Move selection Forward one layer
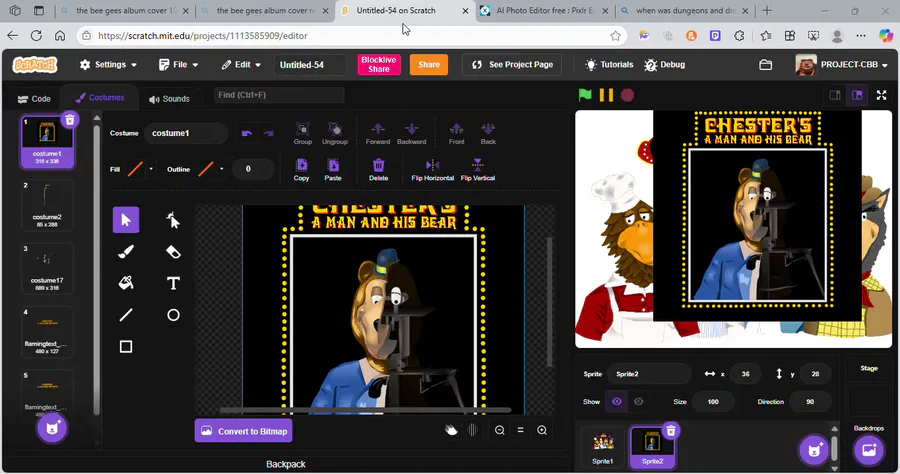The width and height of the screenshot is (900, 474). click(x=378, y=133)
